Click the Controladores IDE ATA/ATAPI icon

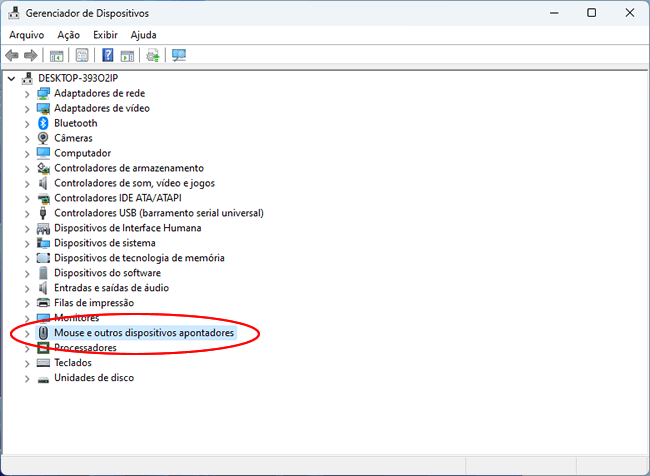(x=43, y=198)
